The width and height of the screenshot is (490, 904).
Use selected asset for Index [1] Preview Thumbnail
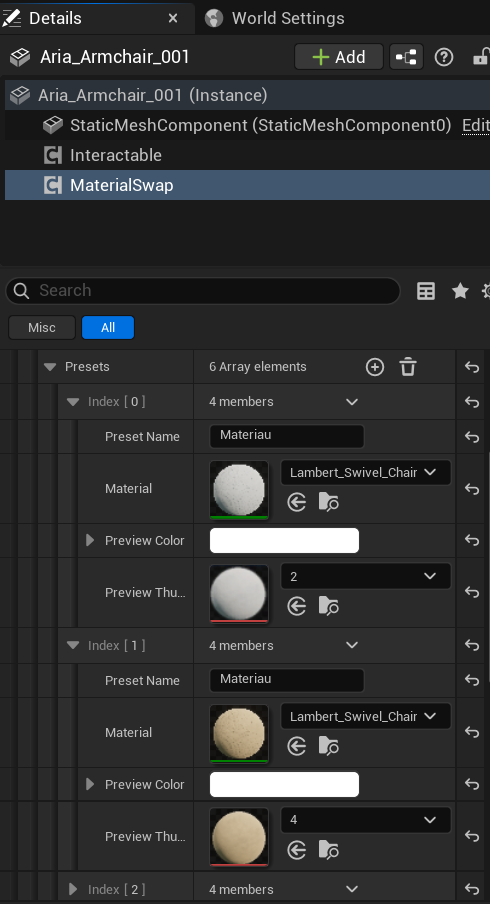click(x=297, y=850)
